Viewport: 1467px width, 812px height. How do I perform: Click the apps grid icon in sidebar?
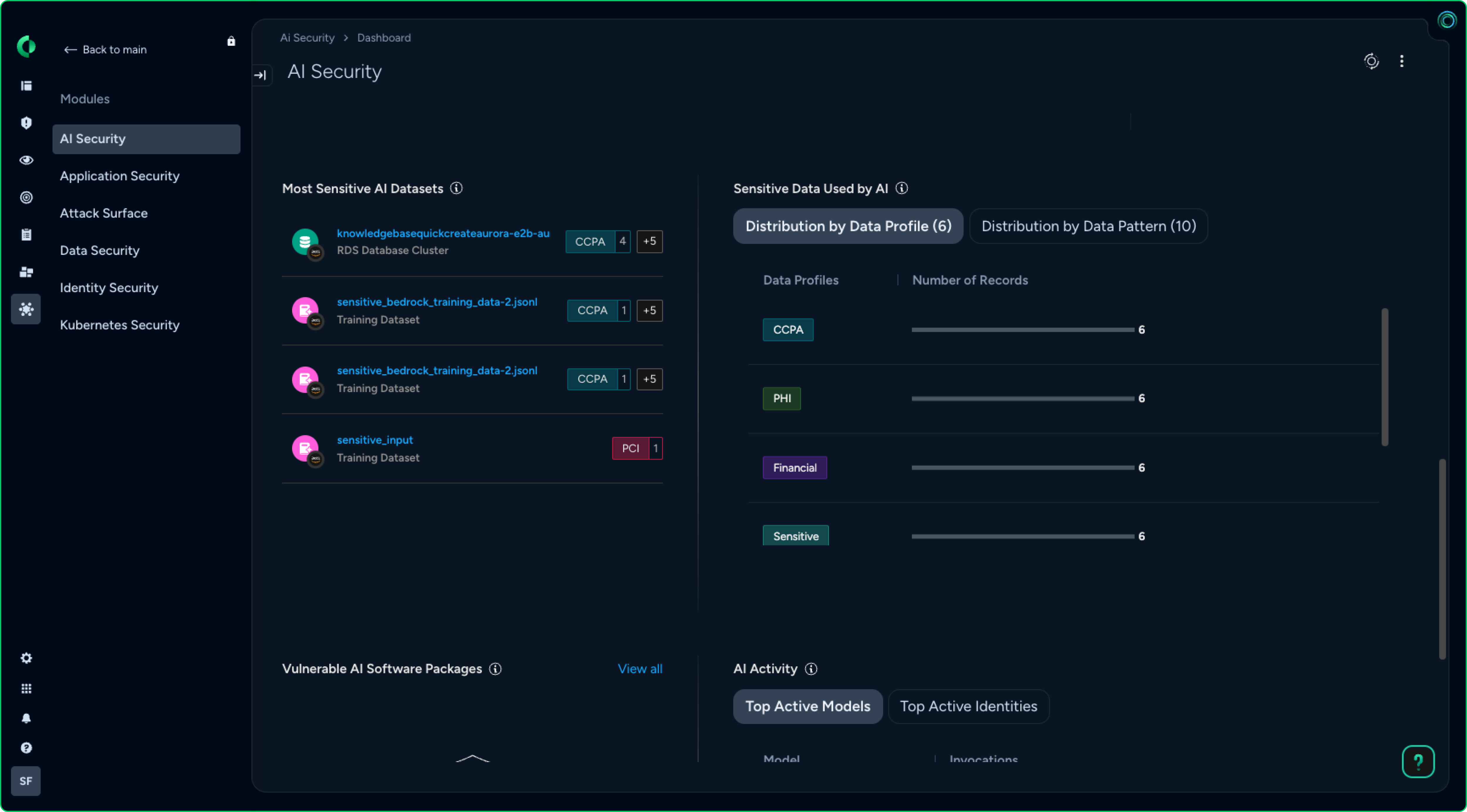point(26,688)
